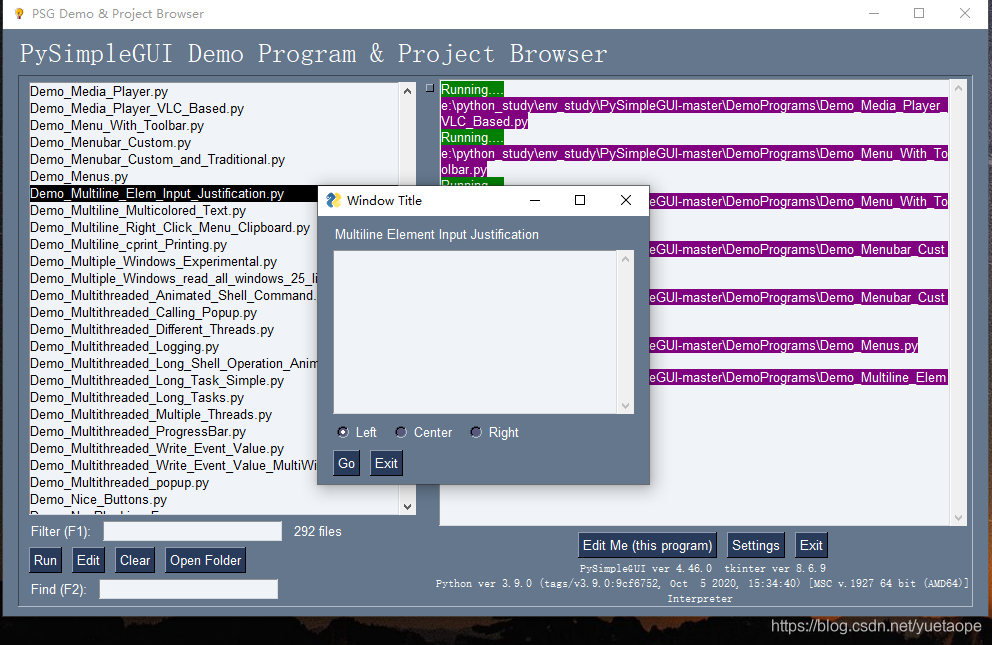The image size is (992, 645).
Task: Click the Run button
Action: (x=46, y=560)
